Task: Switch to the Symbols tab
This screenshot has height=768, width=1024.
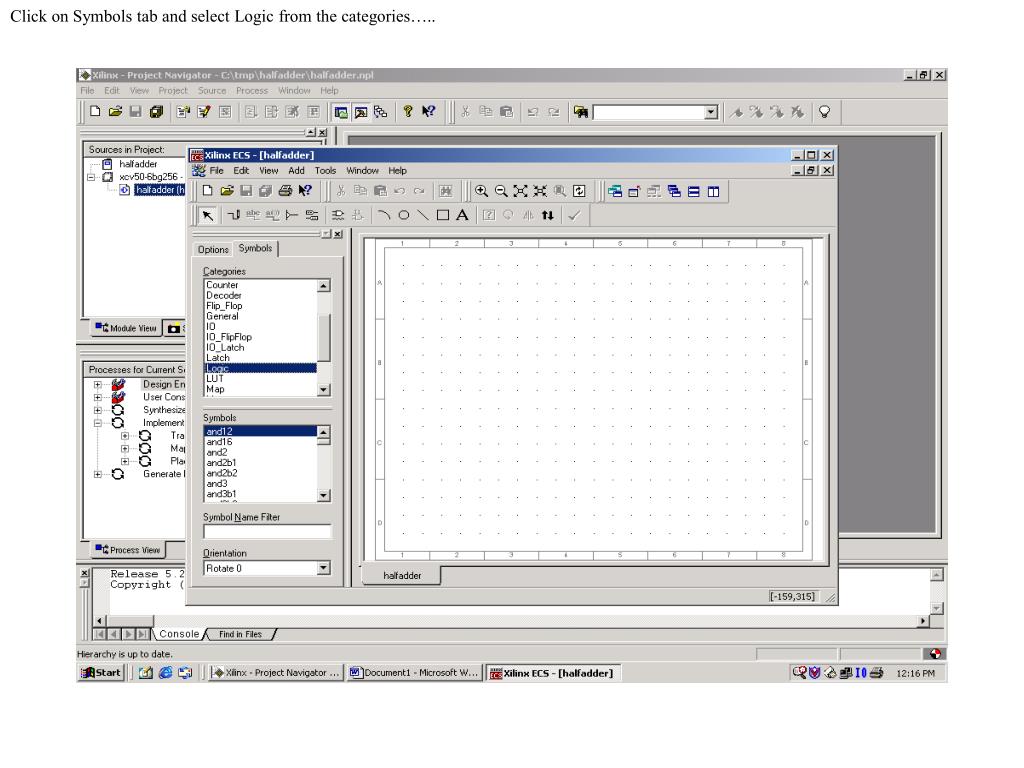Action: pos(255,248)
